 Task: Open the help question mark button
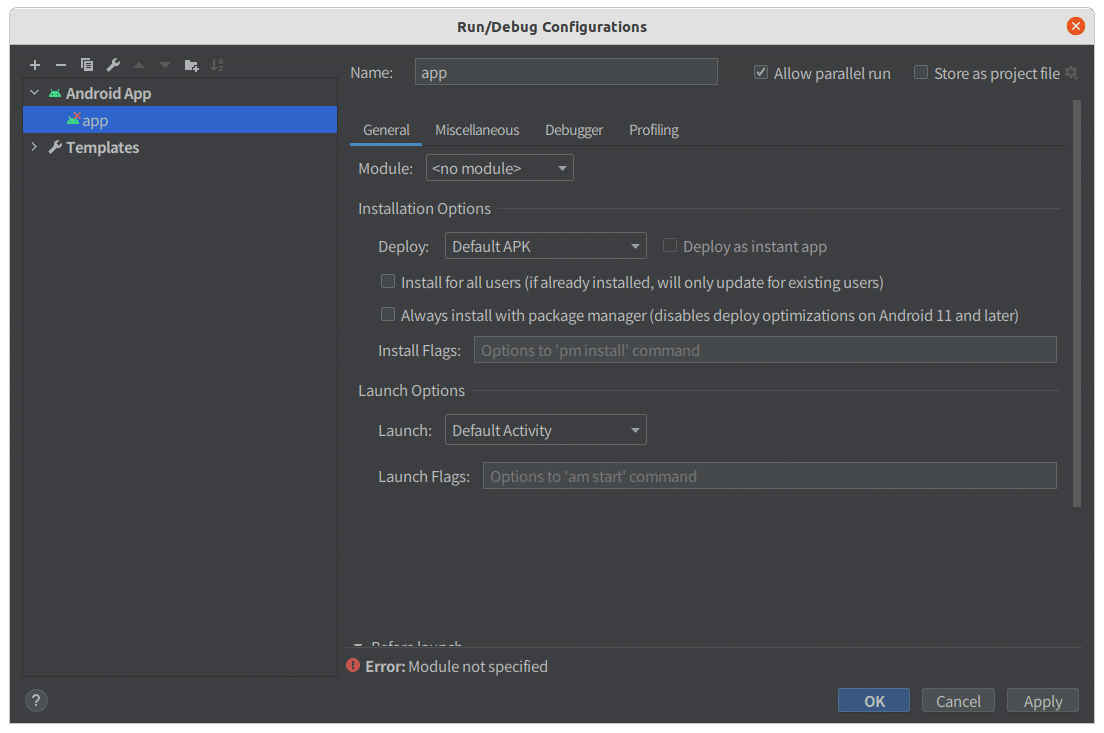(x=37, y=700)
